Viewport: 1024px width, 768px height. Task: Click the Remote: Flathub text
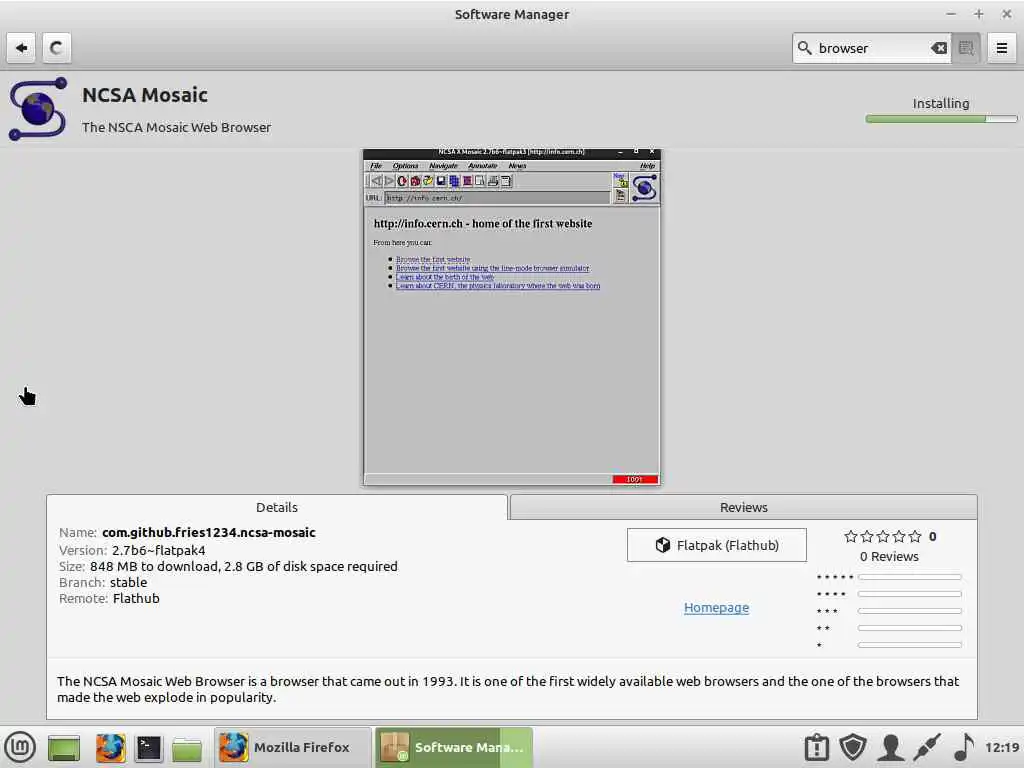coord(109,599)
